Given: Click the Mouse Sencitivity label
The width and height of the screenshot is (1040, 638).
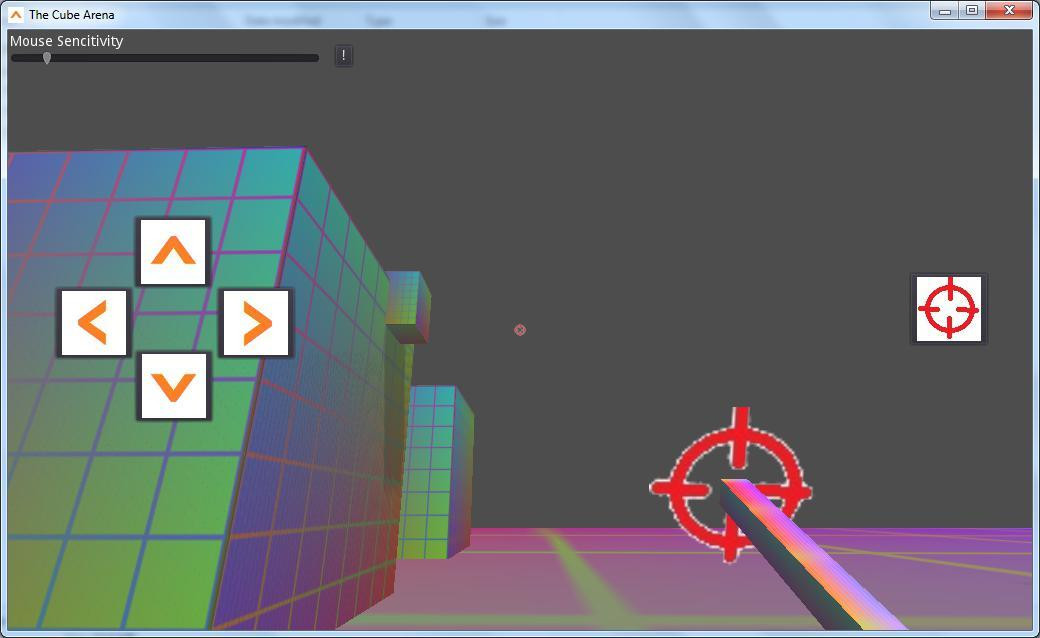Looking at the screenshot, I should click(x=66, y=41).
